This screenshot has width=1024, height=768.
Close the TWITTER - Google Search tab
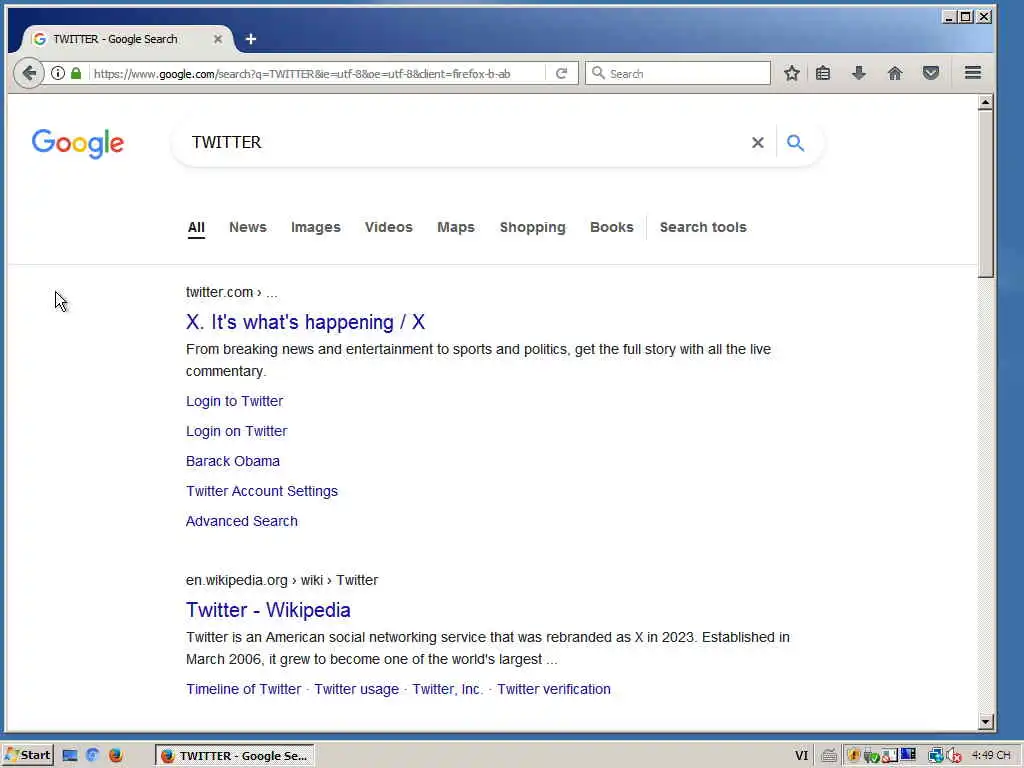218,39
